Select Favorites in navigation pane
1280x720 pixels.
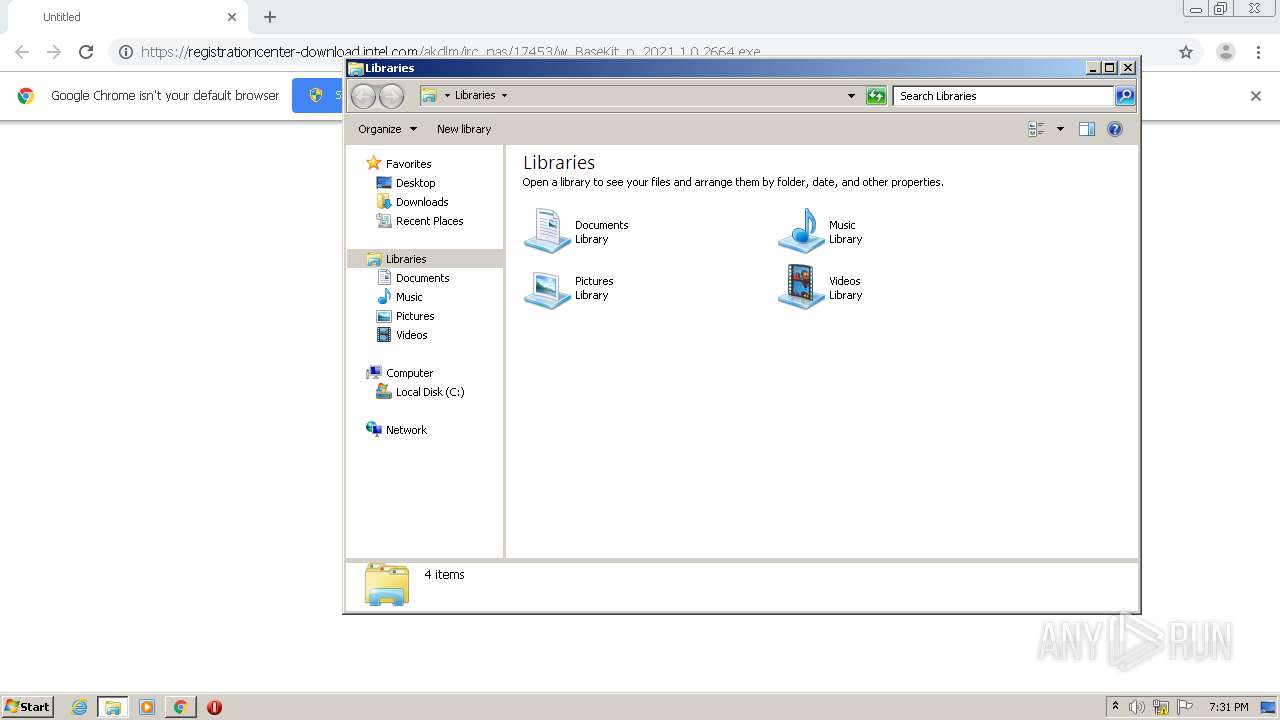pos(408,164)
